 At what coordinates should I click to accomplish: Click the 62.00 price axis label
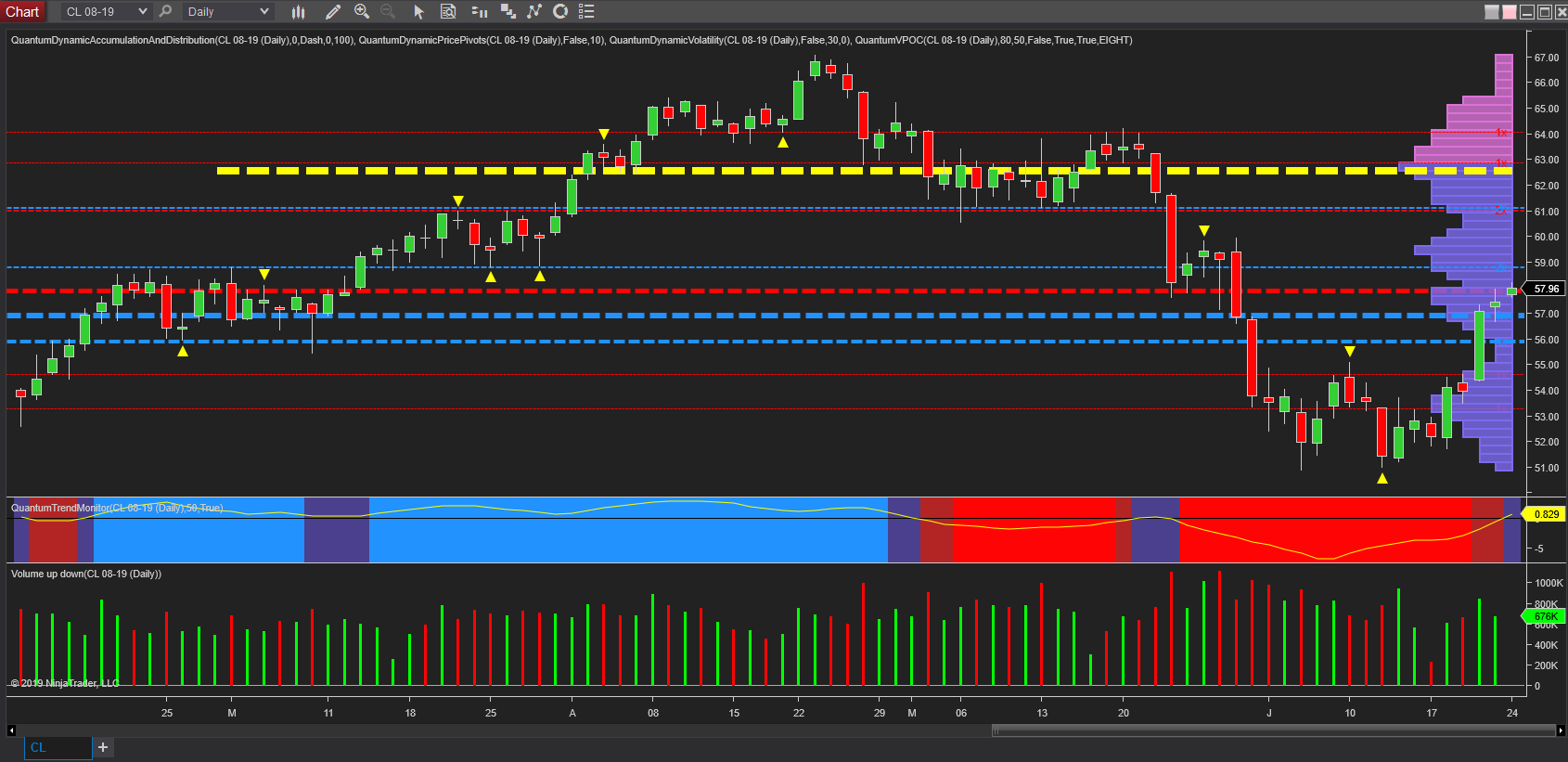point(1546,186)
